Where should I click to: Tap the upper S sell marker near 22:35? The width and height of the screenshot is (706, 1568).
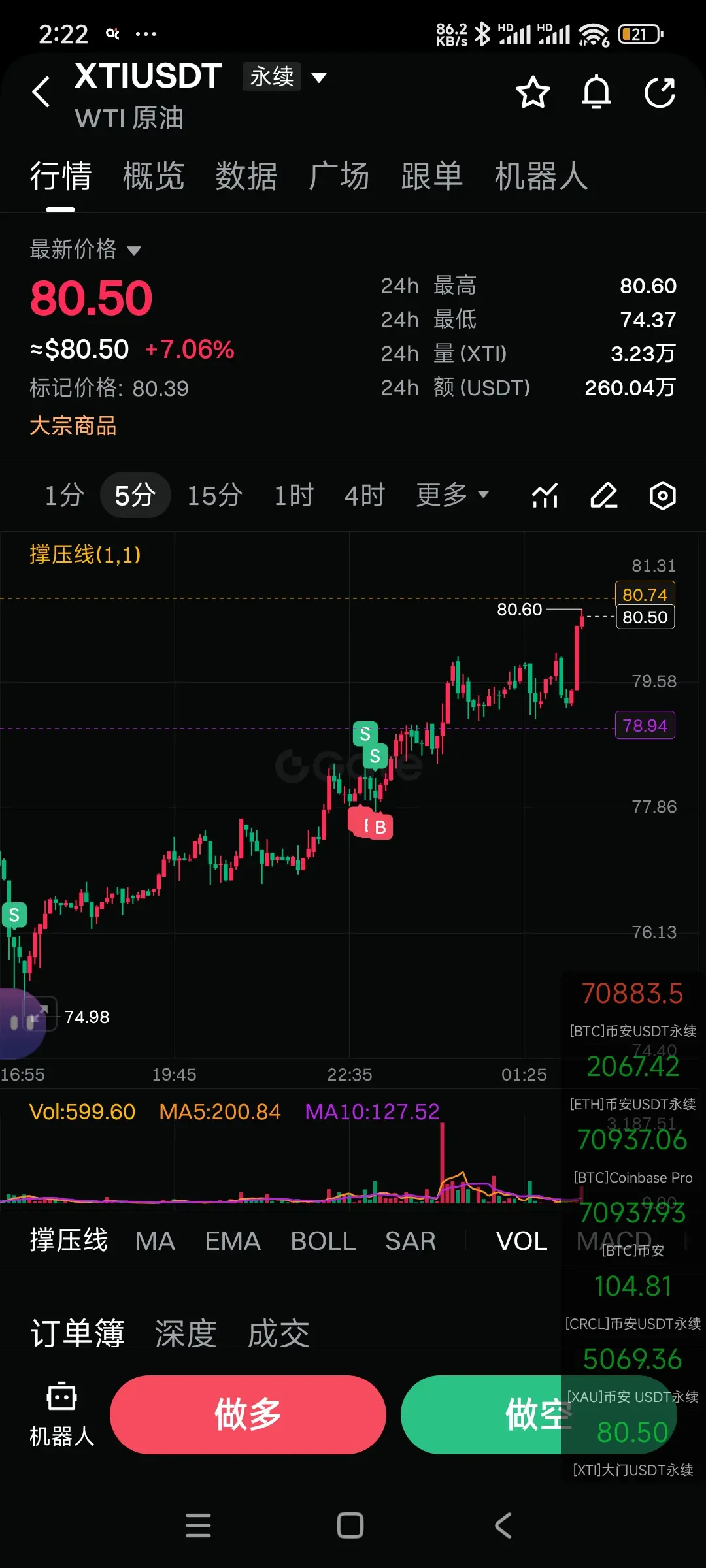[x=365, y=734]
